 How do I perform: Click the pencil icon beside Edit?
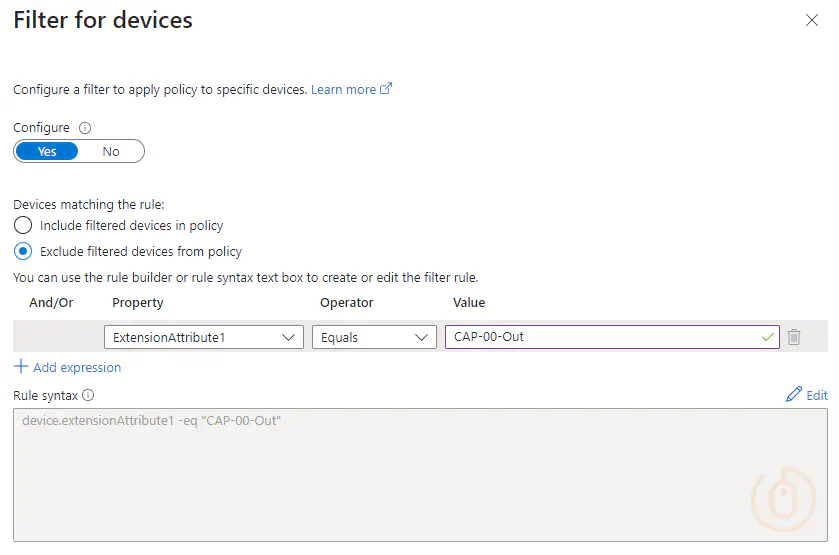pos(794,395)
